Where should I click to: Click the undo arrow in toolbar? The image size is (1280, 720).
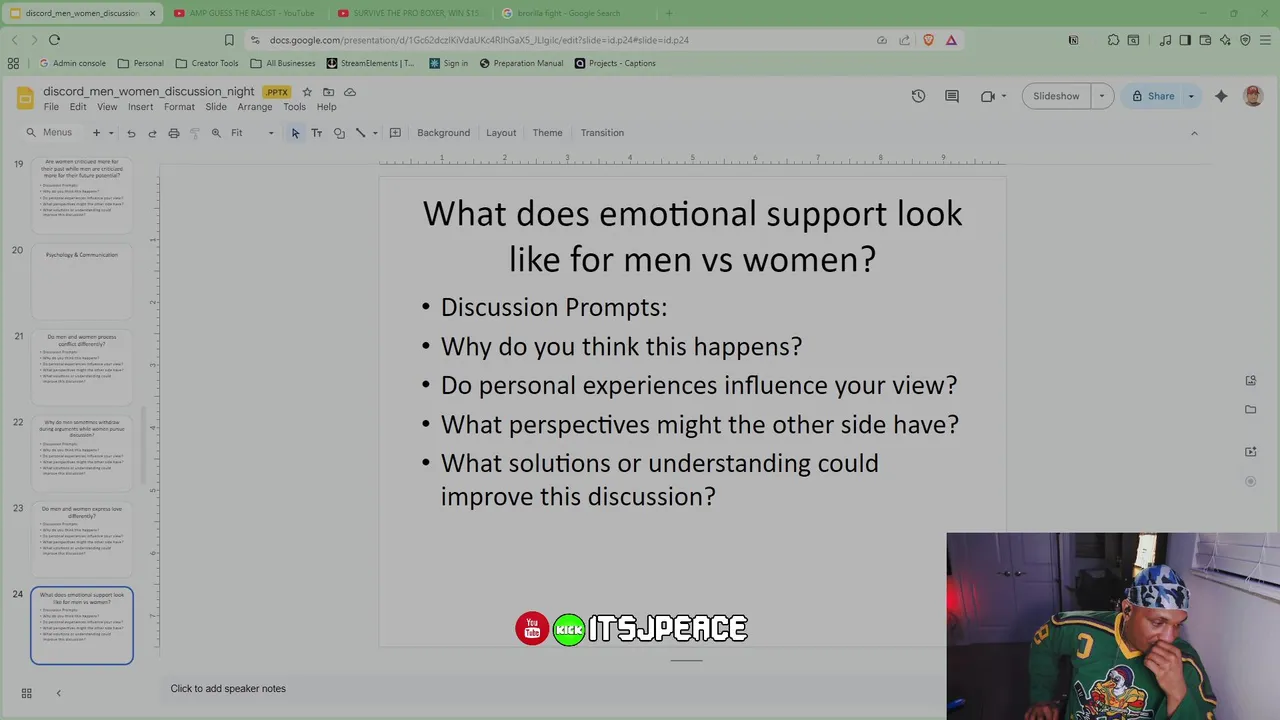[131, 133]
